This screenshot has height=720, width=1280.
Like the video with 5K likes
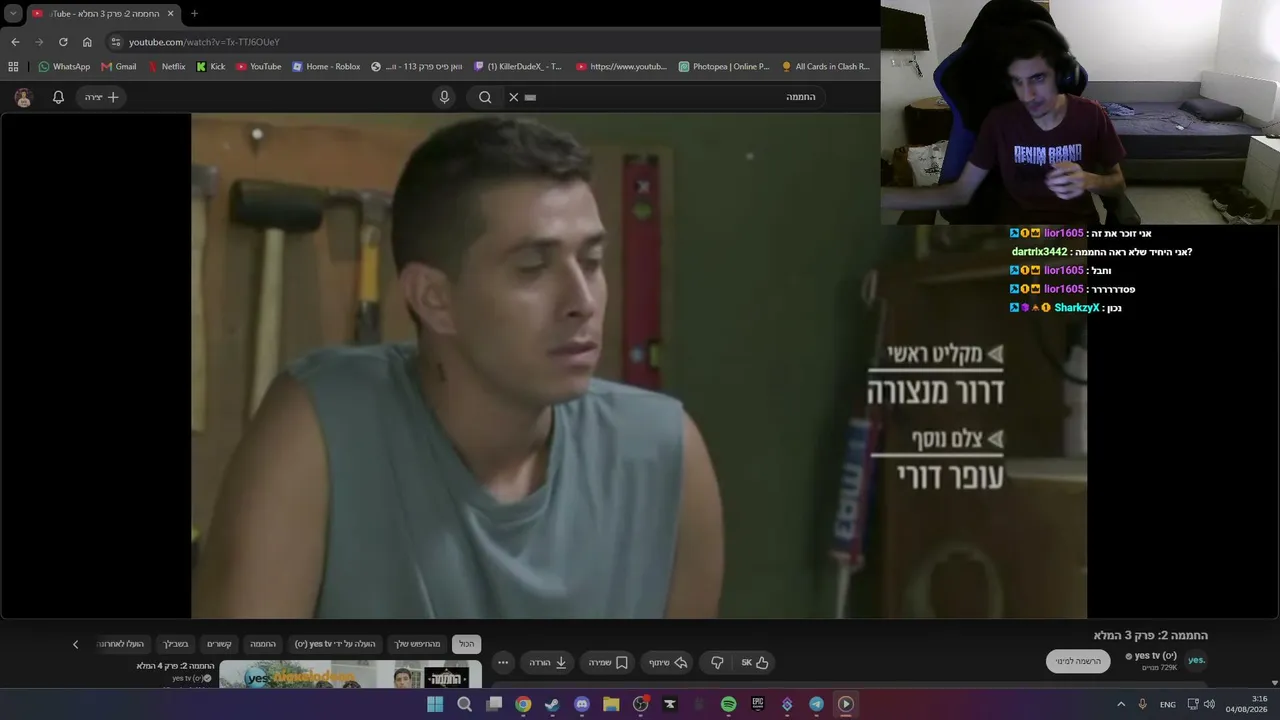click(x=755, y=662)
